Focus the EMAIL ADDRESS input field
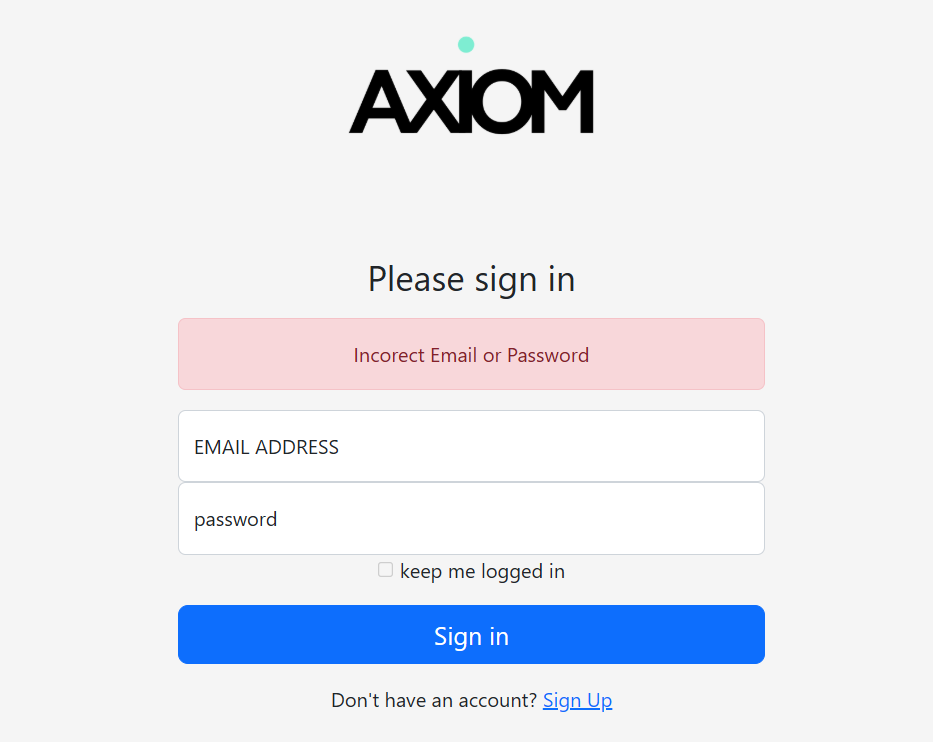Viewport: 933px width, 742px height. [471, 447]
